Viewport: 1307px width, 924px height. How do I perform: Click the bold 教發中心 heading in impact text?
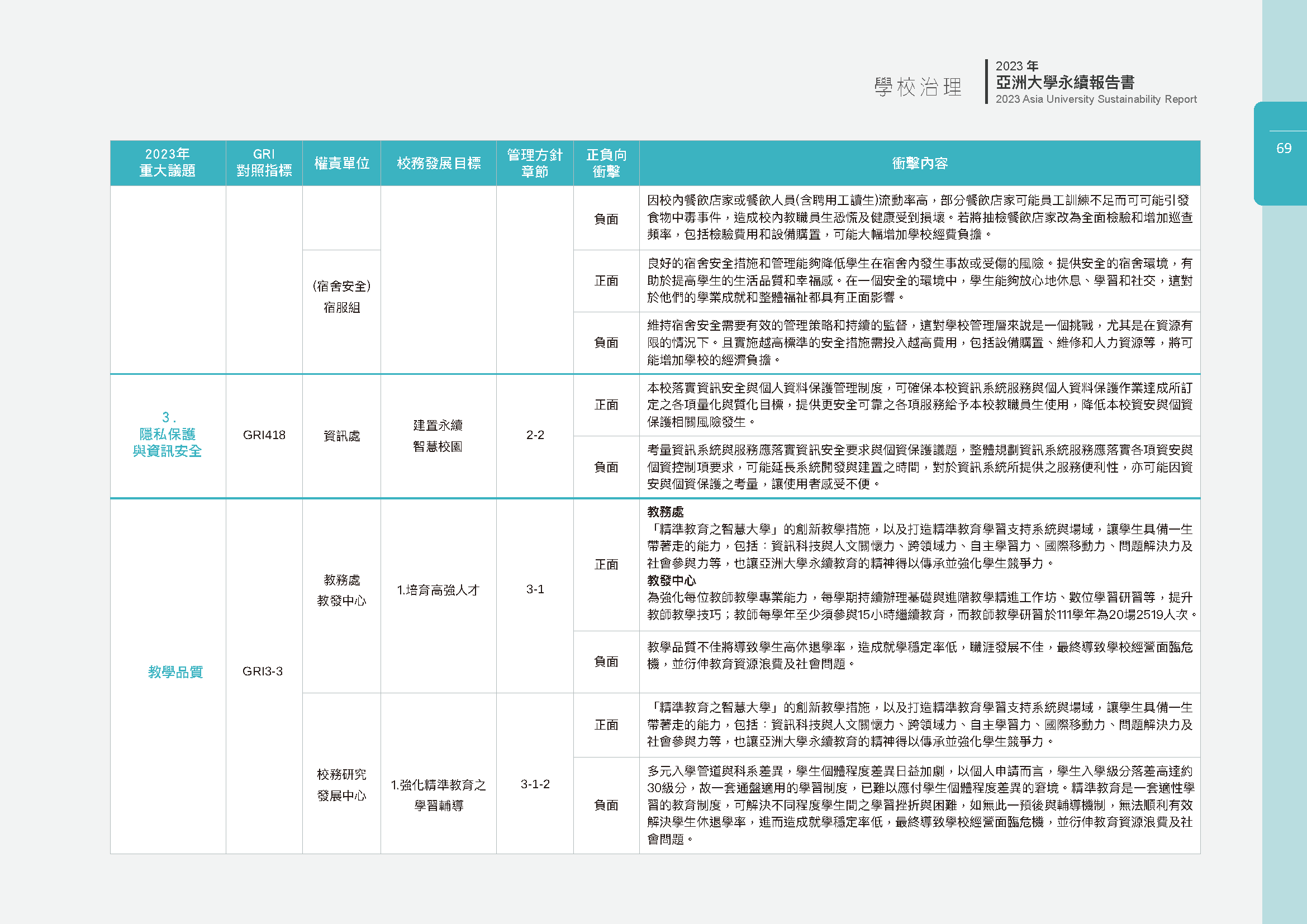(x=671, y=580)
